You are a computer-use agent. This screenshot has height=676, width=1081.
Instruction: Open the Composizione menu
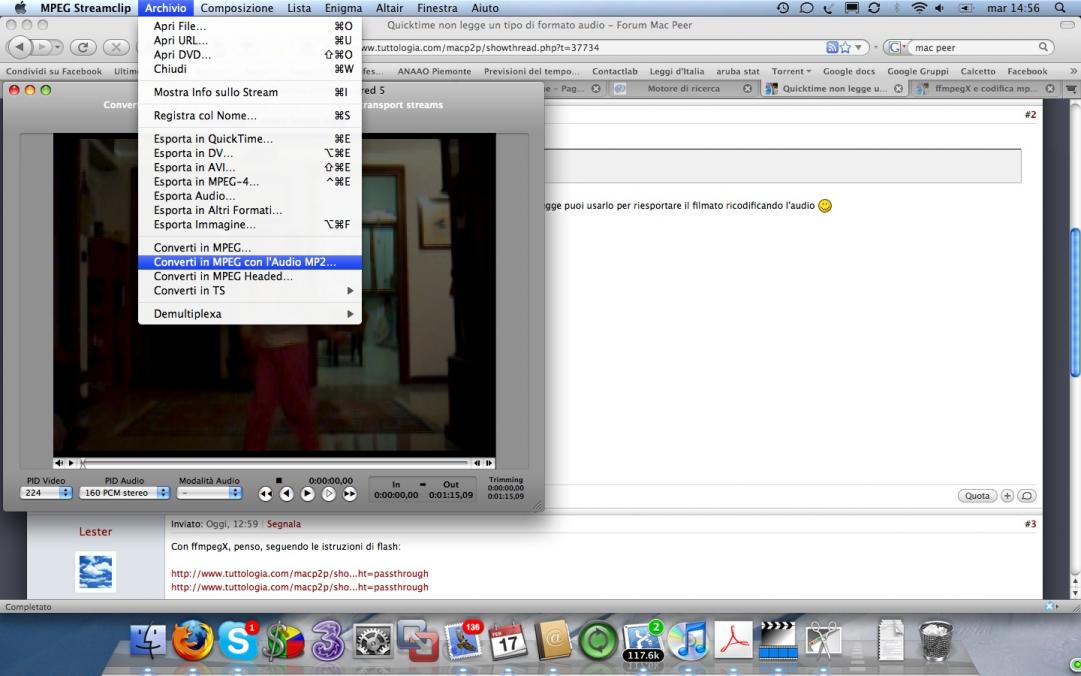[236, 8]
